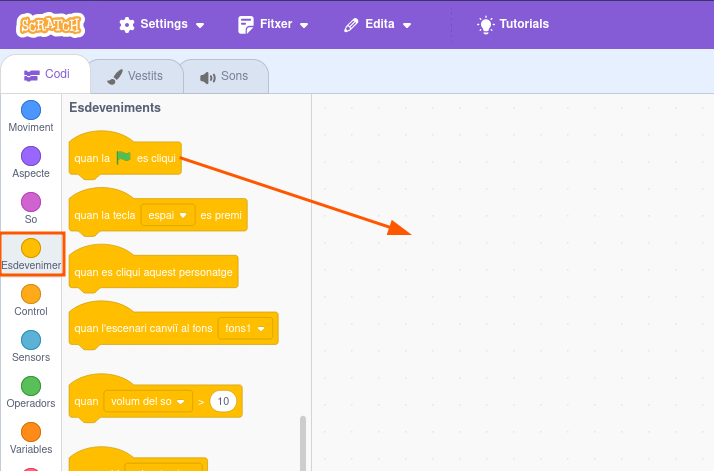This screenshot has height=471, width=714.
Task: Open the Edita menu
Action: 377,24
